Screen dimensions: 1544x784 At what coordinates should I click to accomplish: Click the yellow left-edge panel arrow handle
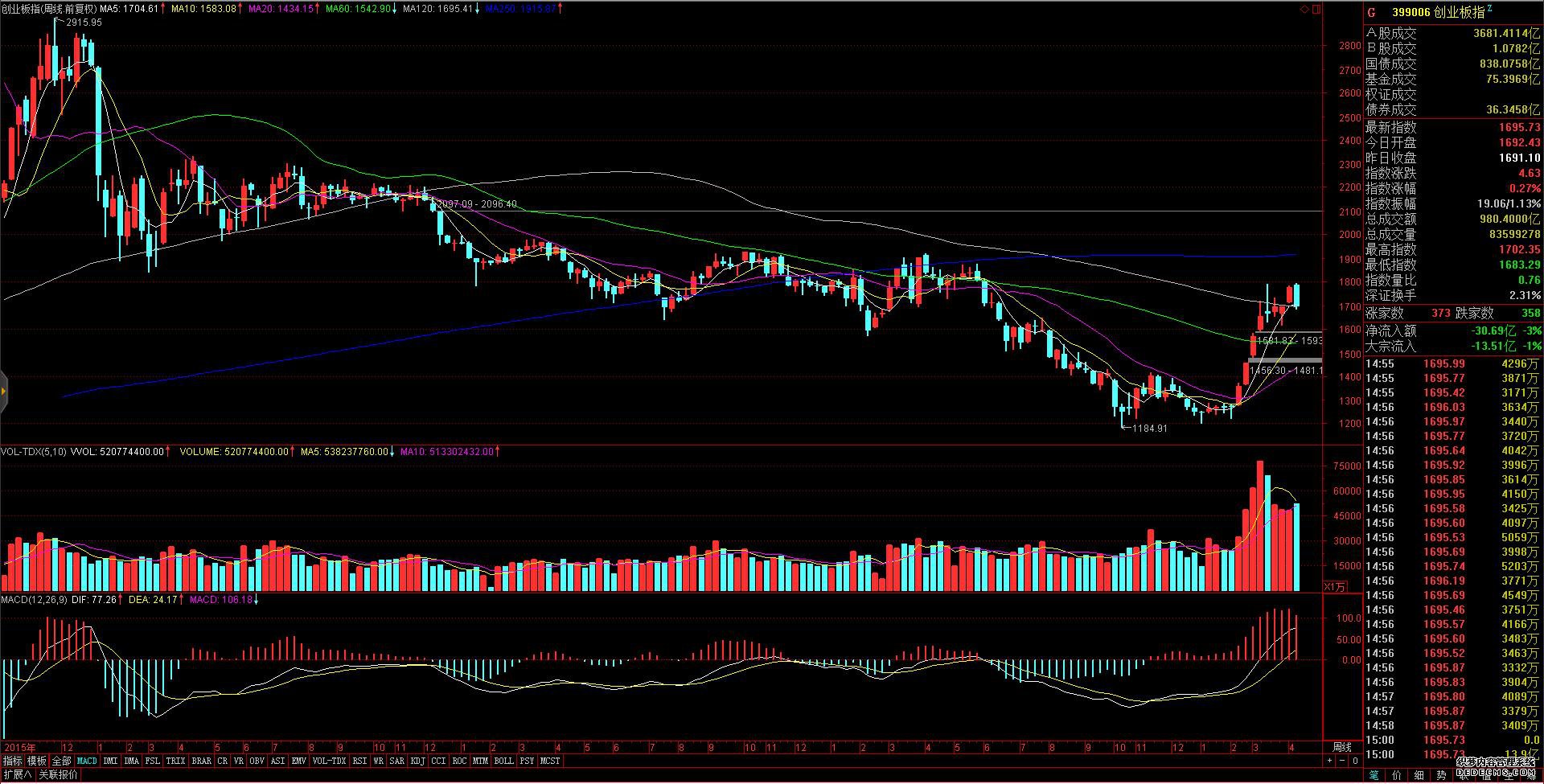click(3, 392)
